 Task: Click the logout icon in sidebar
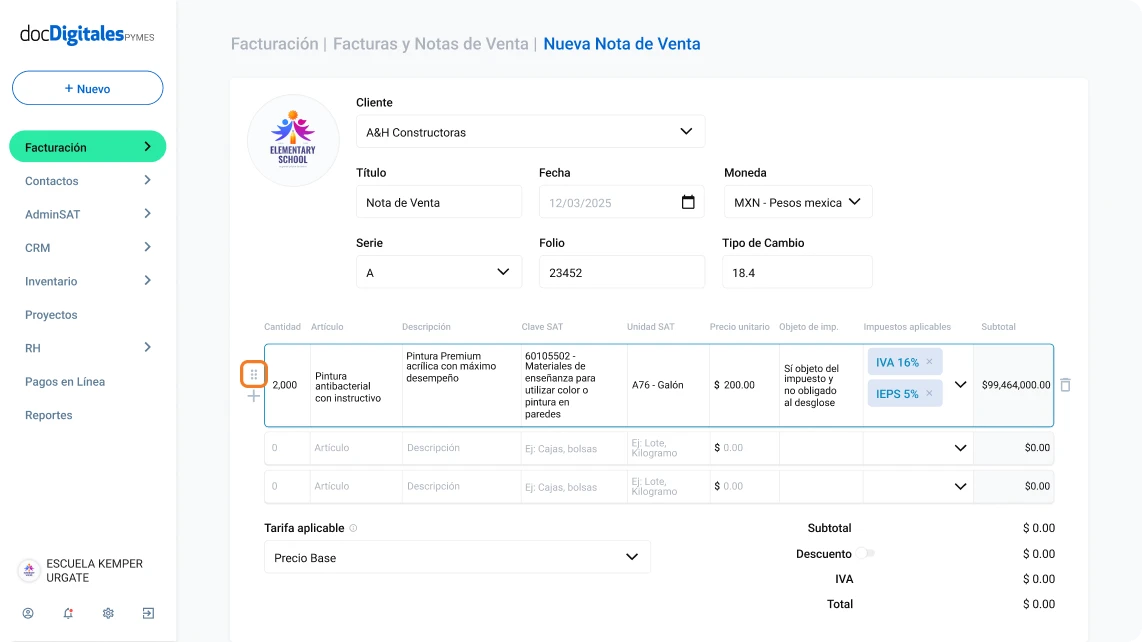[148, 613]
